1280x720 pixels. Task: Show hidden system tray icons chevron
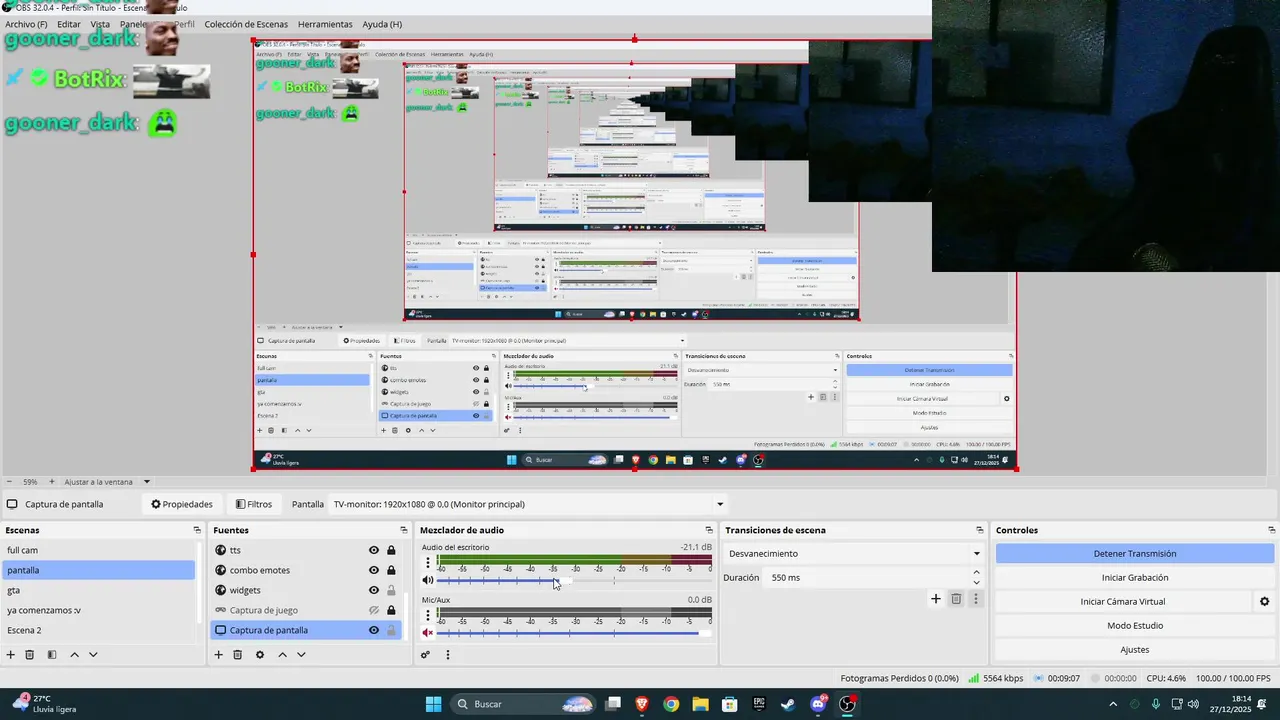[1113, 704]
